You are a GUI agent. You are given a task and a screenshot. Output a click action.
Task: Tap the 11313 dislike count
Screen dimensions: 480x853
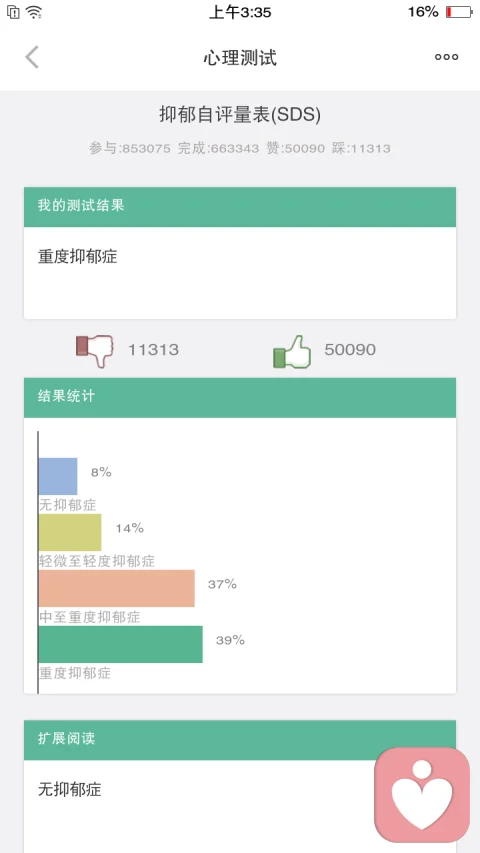tap(153, 350)
